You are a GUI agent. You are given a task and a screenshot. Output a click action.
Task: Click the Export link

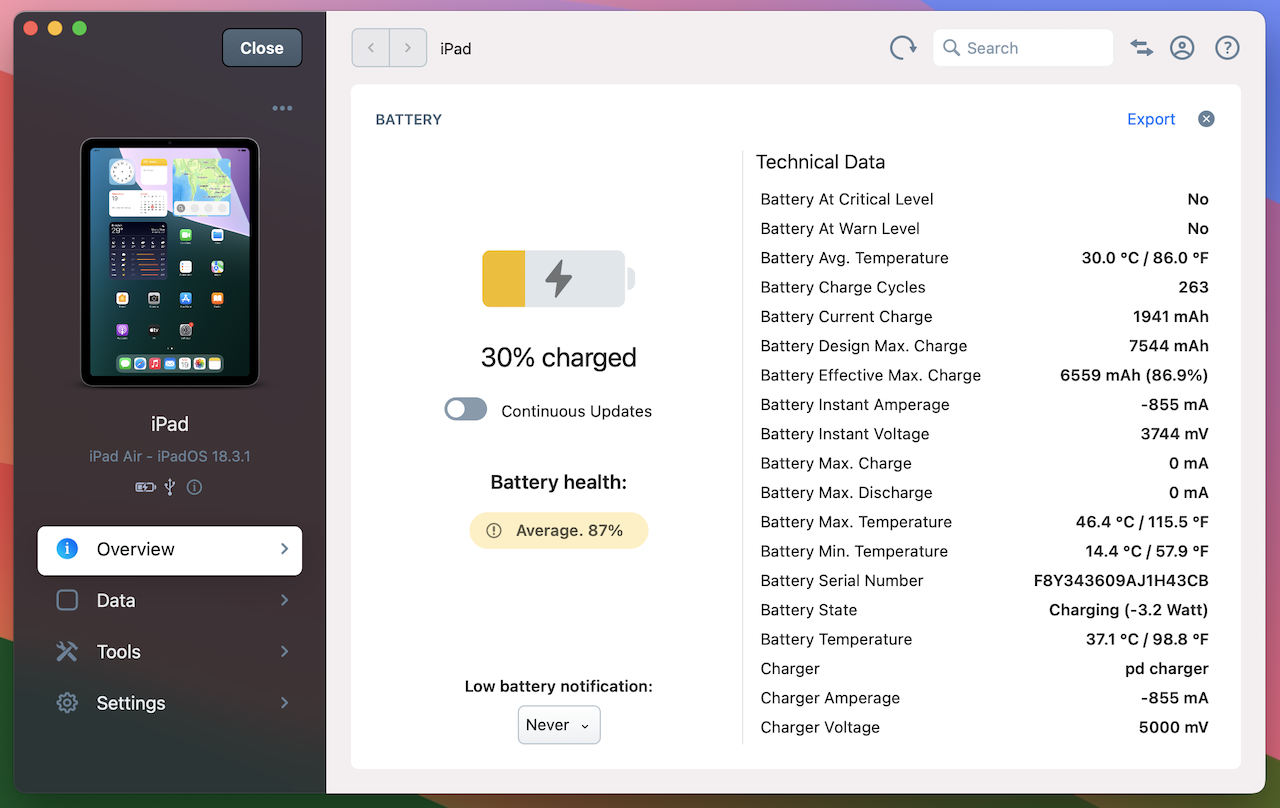click(x=1151, y=119)
